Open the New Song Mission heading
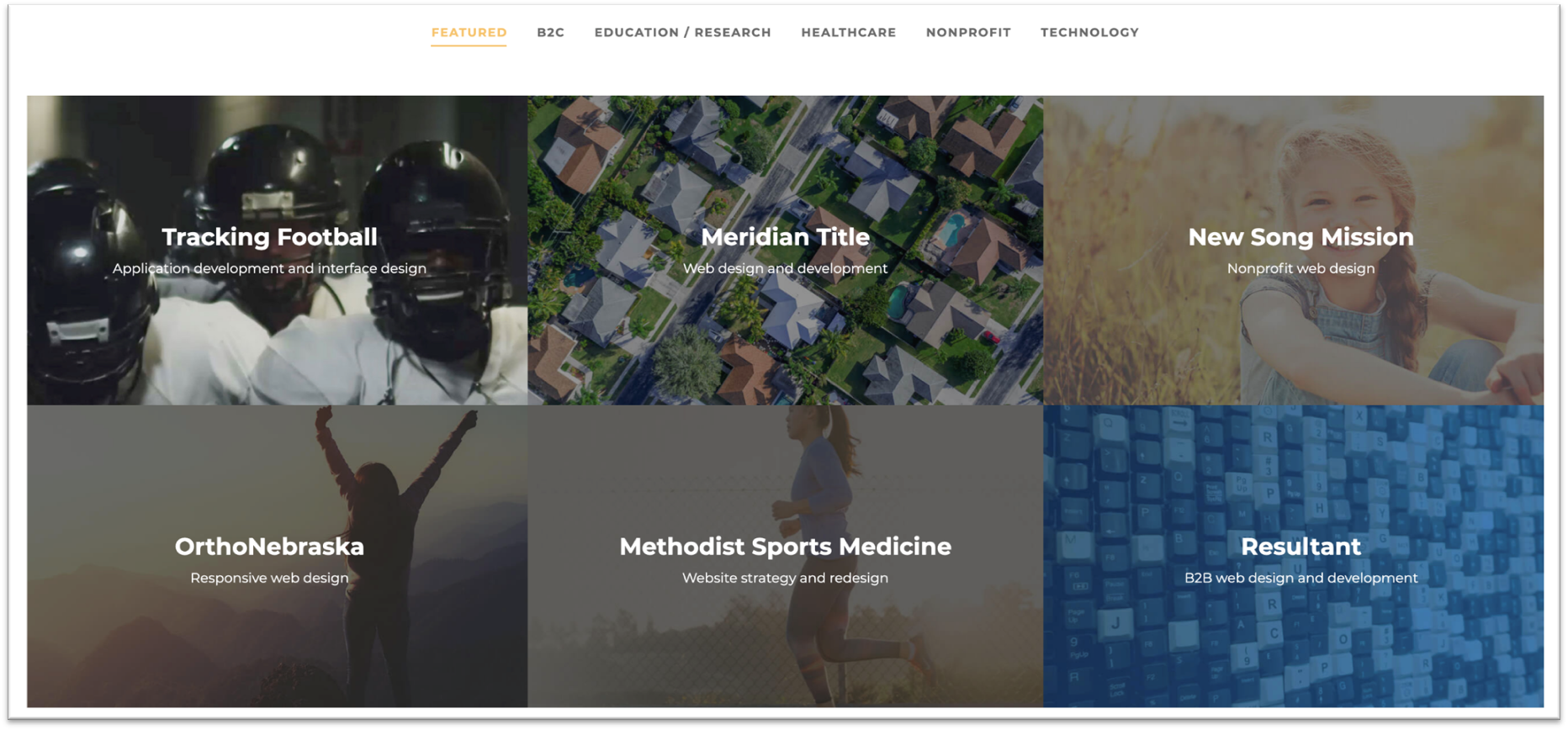The image size is (1568, 730). 1300,237
